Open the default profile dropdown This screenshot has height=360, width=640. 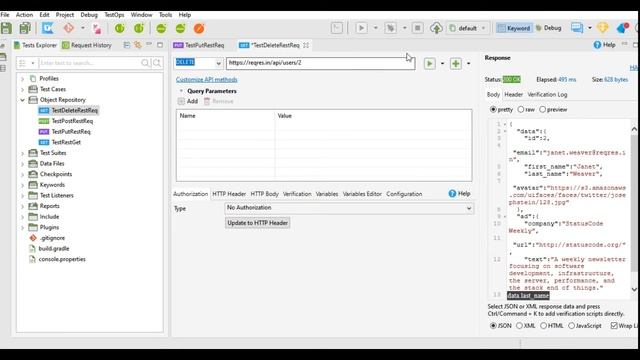coord(468,28)
